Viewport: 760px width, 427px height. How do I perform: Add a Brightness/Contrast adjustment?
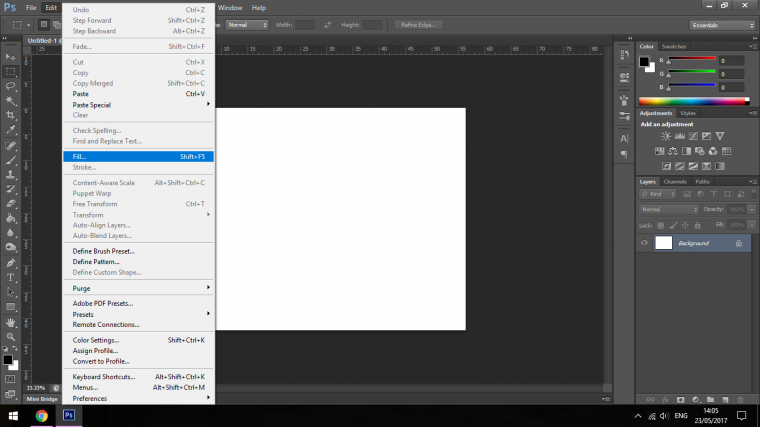coord(666,136)
